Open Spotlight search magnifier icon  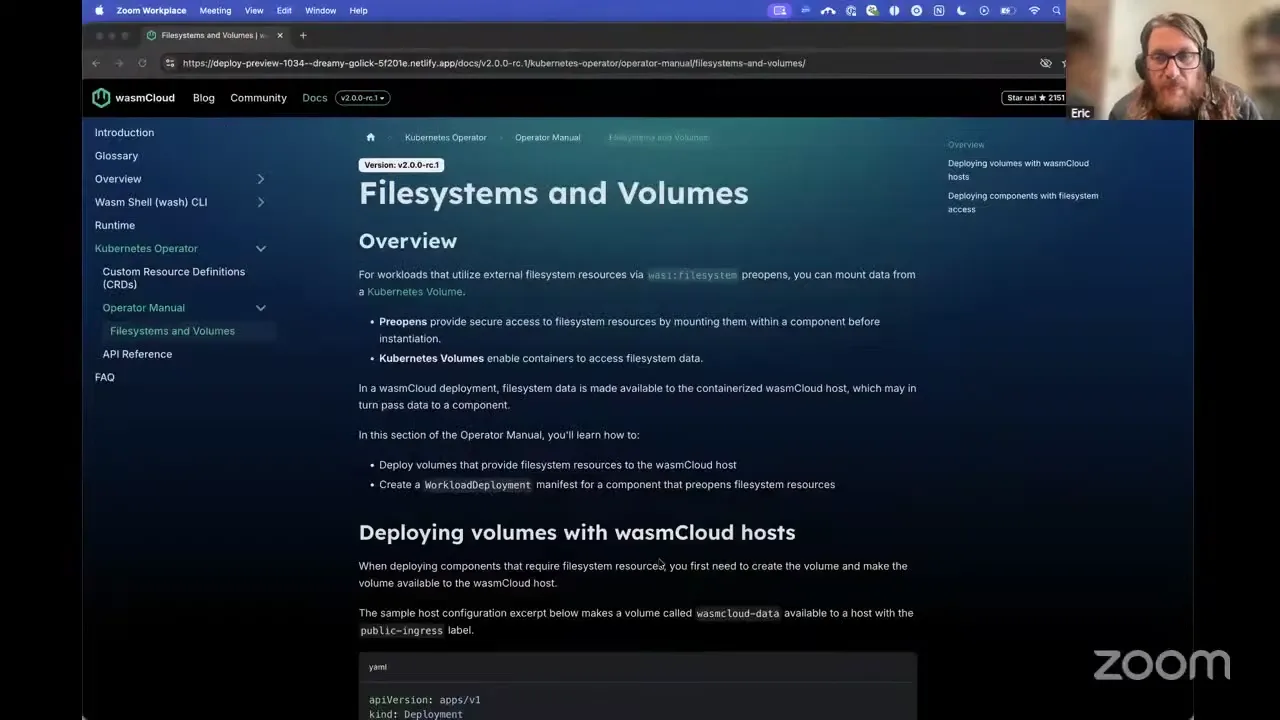pos(1056,10)
